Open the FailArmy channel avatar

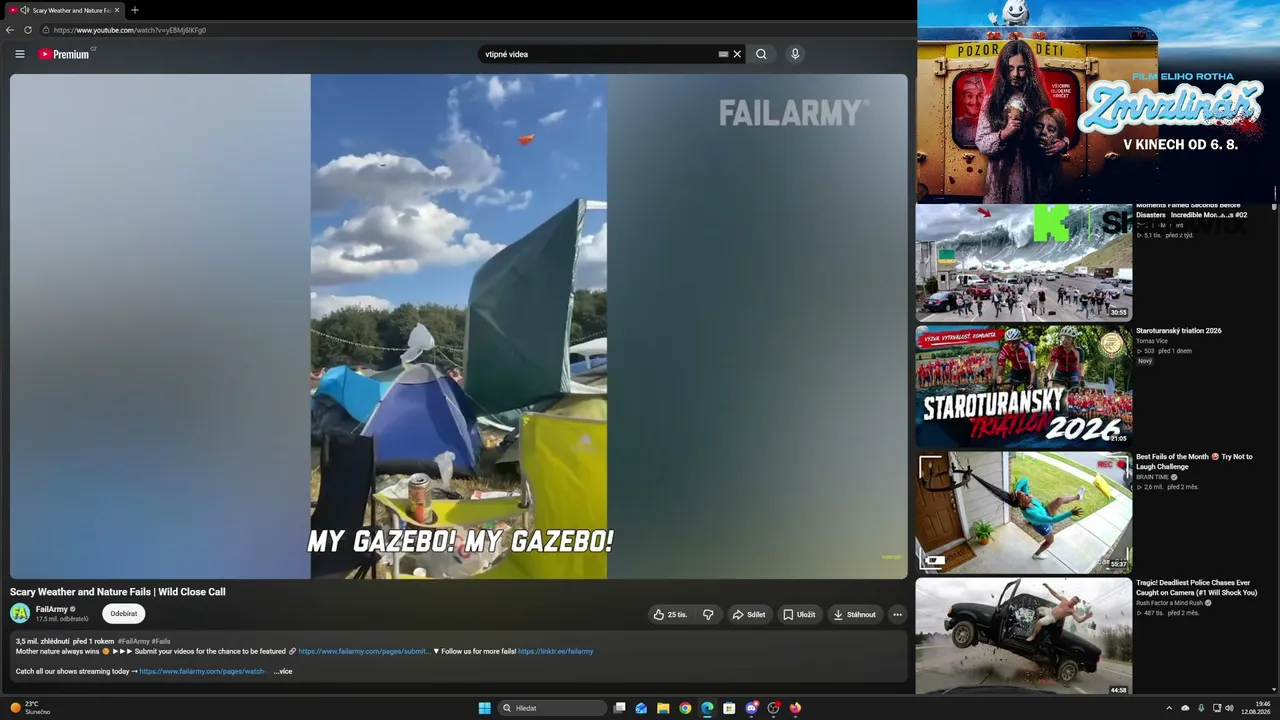(20, 613)
